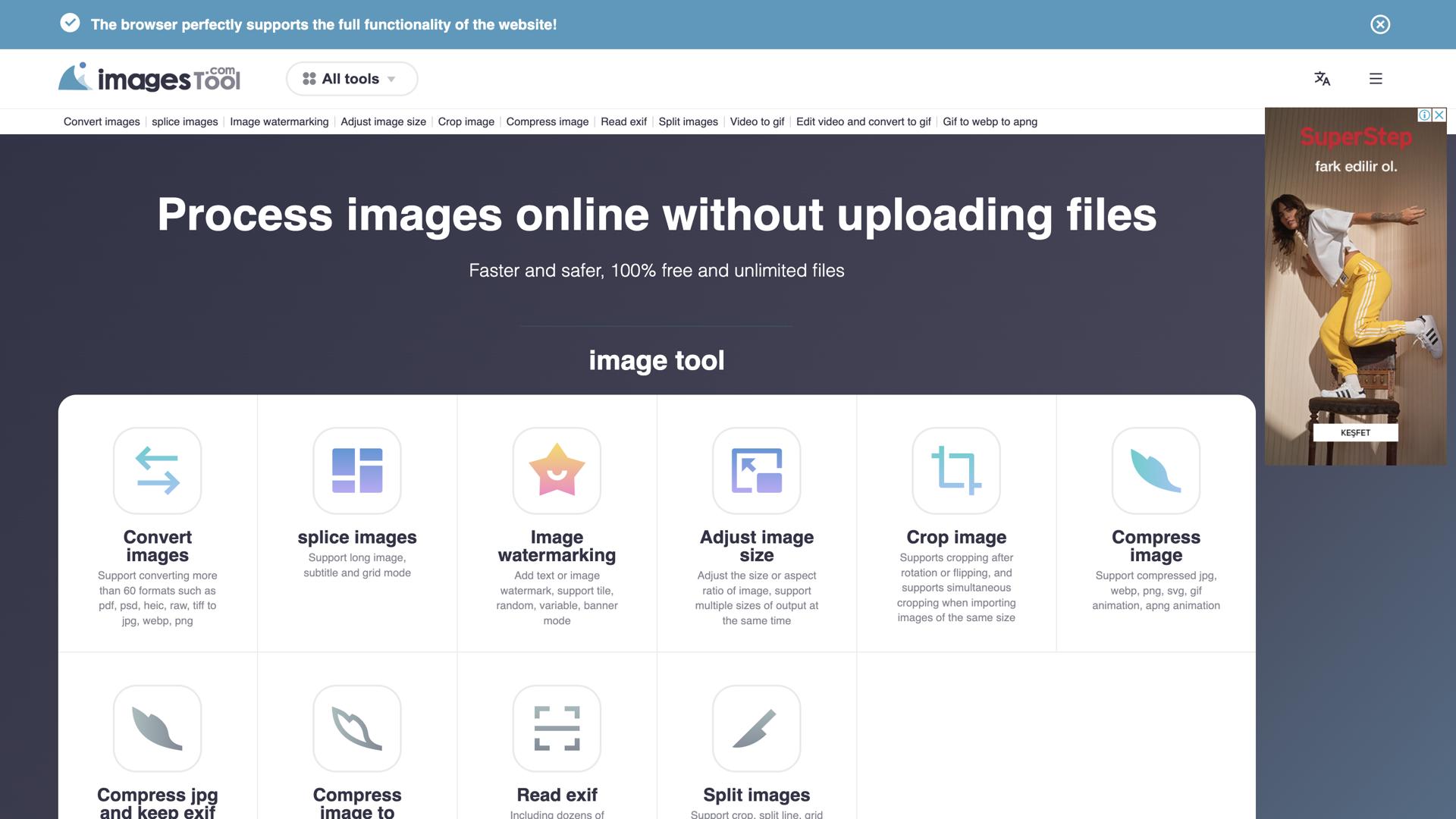Open the splice images grid icon
Screen dimensions: 1456x819
[x=357, y=471]
